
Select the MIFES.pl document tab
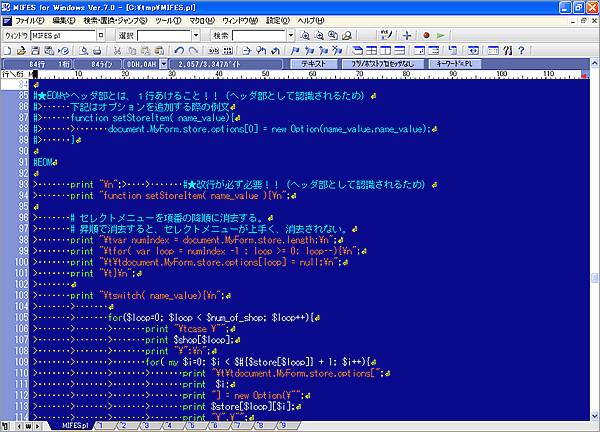pos(71,425)
